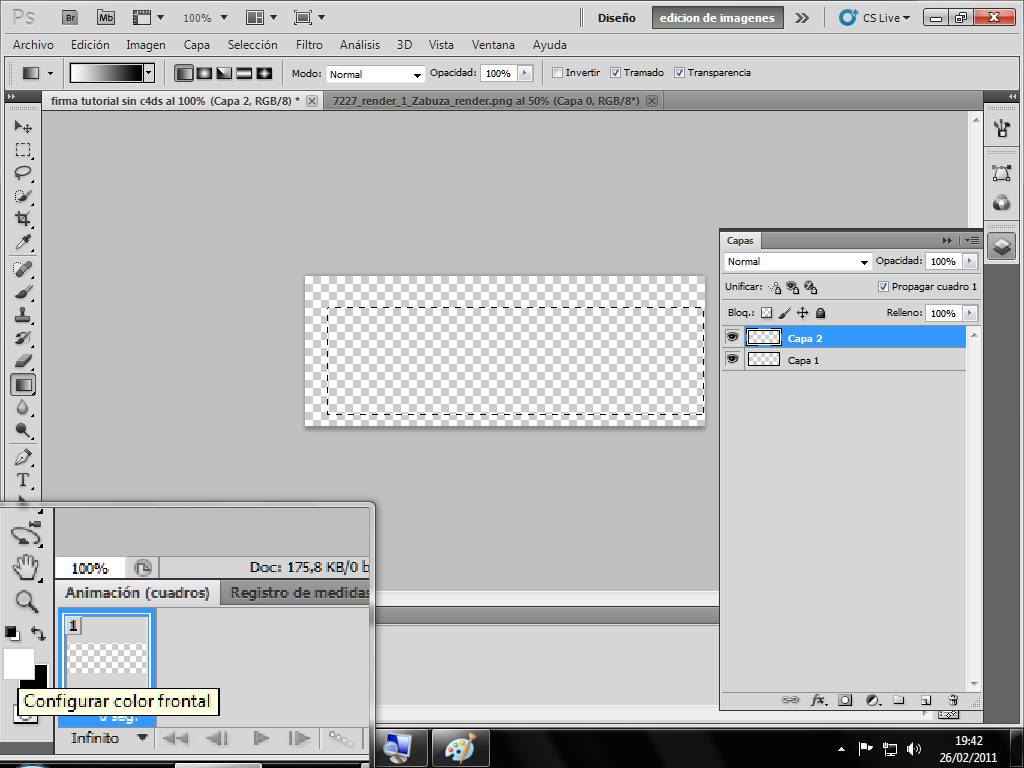Uncheck Propagar cuadro 1

coord(883,286)
